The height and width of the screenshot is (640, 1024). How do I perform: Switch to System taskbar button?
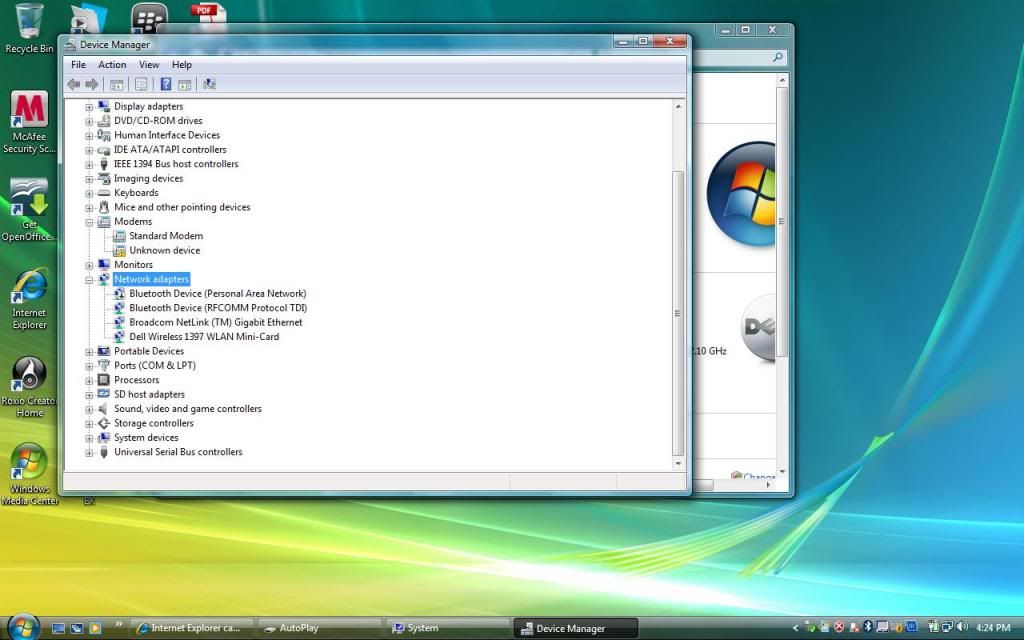[447, 628]
